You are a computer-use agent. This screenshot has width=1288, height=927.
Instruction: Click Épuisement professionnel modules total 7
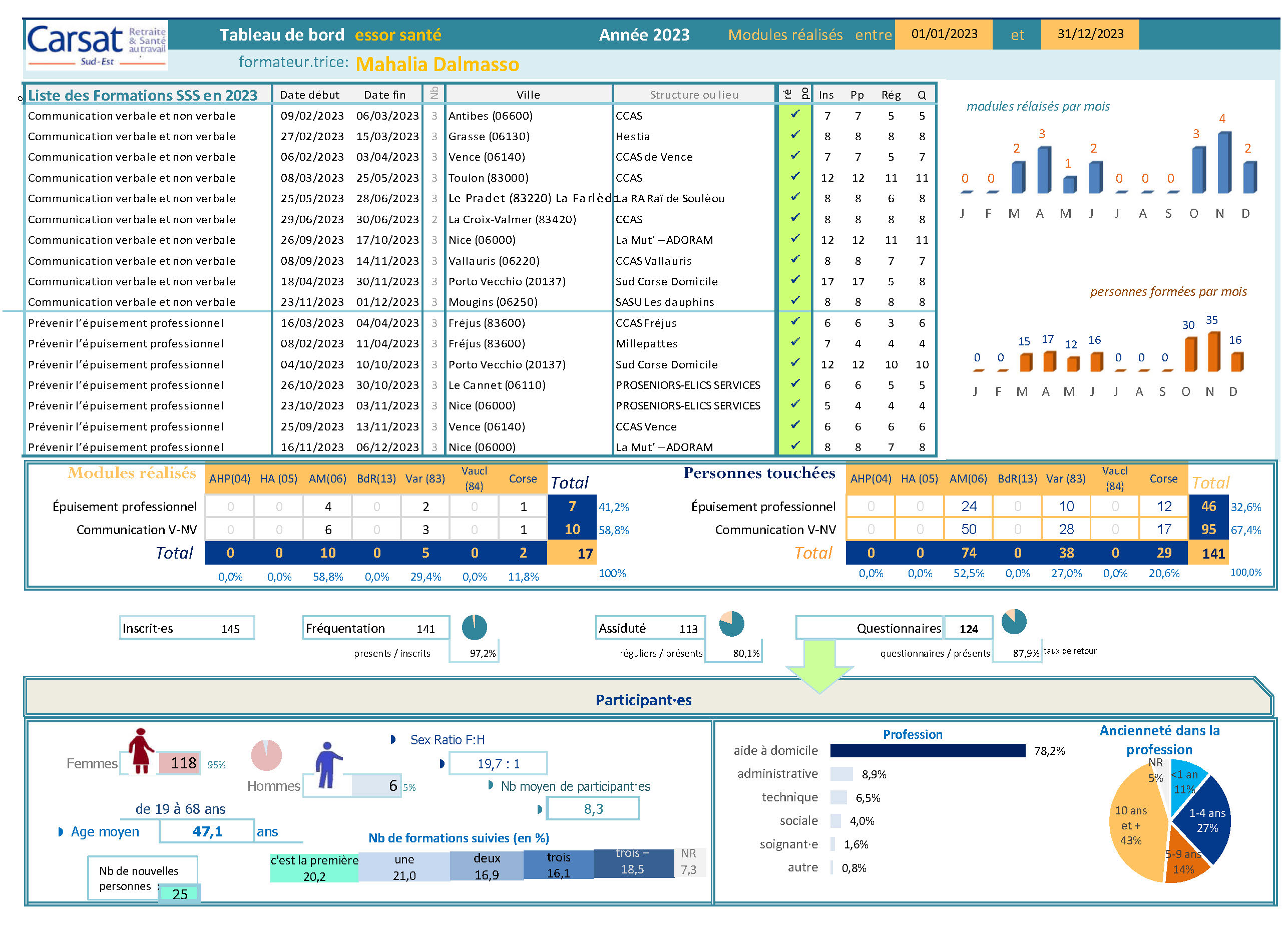click(x=572, y=506)
